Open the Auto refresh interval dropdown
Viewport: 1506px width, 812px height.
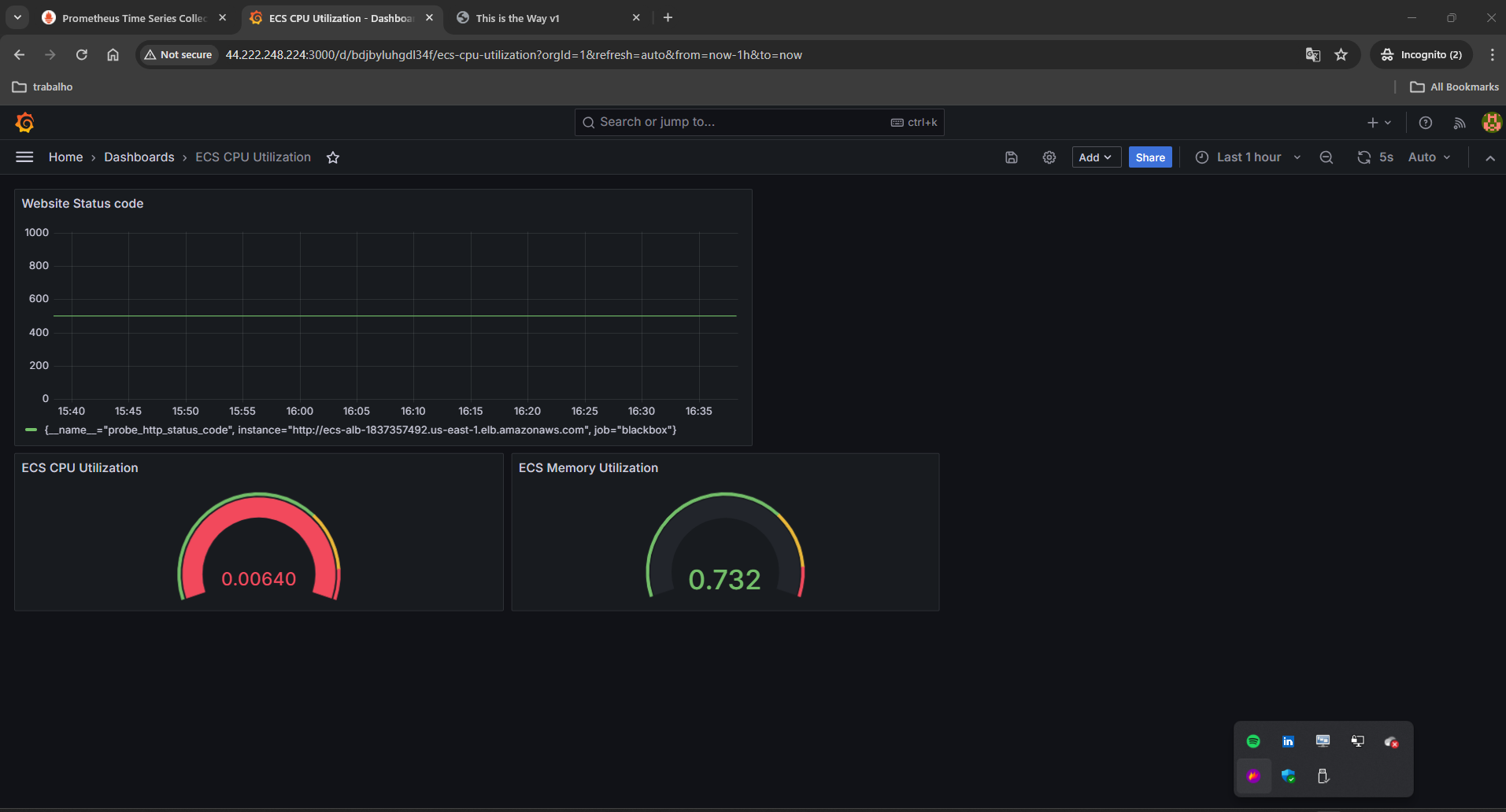coord(1429,157)
